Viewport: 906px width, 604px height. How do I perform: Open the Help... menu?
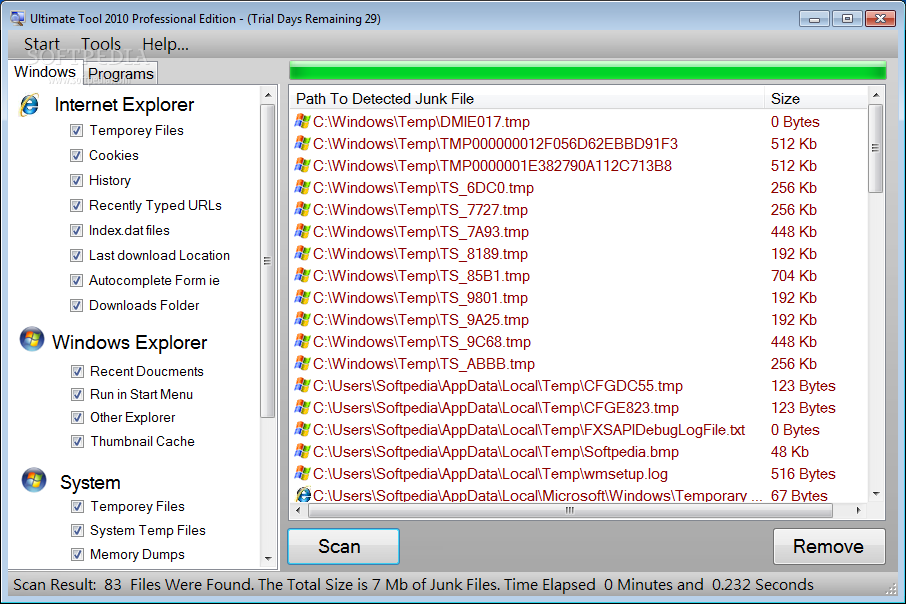pos(165,44)
